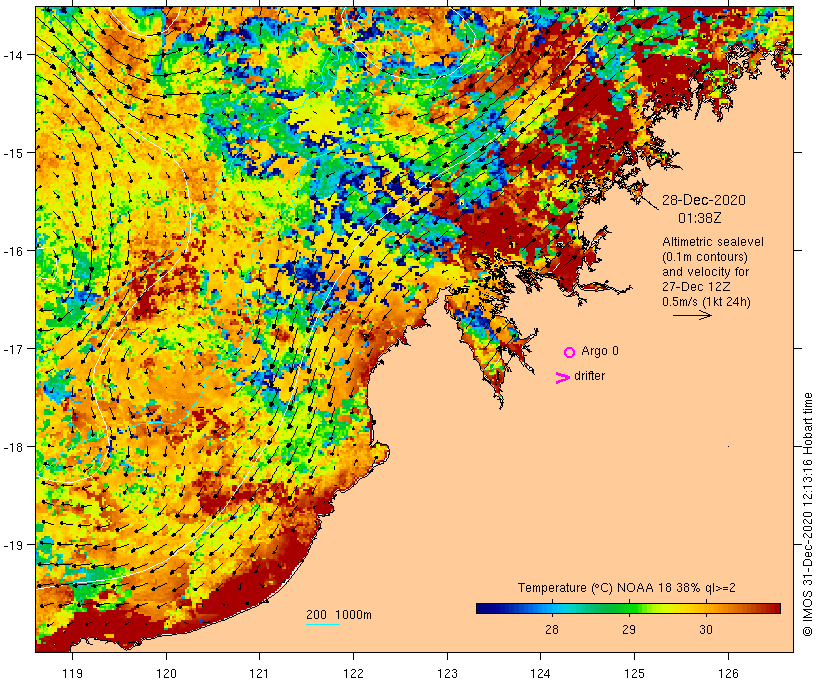Viewport: 820px width, 680px height.
Task: Click the latitude axis label -19
Action: (x=13, y=545)
